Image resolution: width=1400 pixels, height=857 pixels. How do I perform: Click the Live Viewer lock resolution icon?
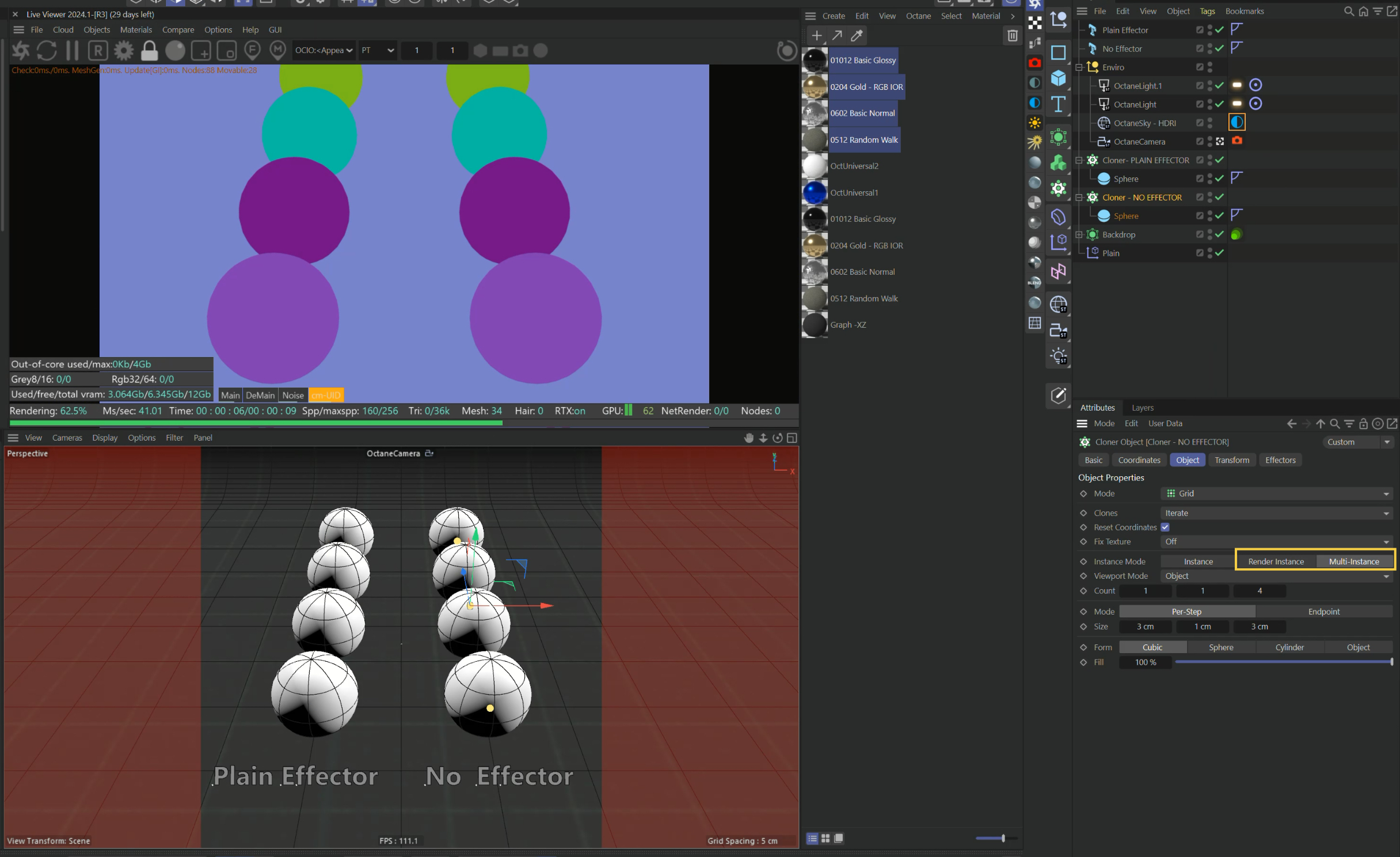pyautogui.click(x=149, y=51)
